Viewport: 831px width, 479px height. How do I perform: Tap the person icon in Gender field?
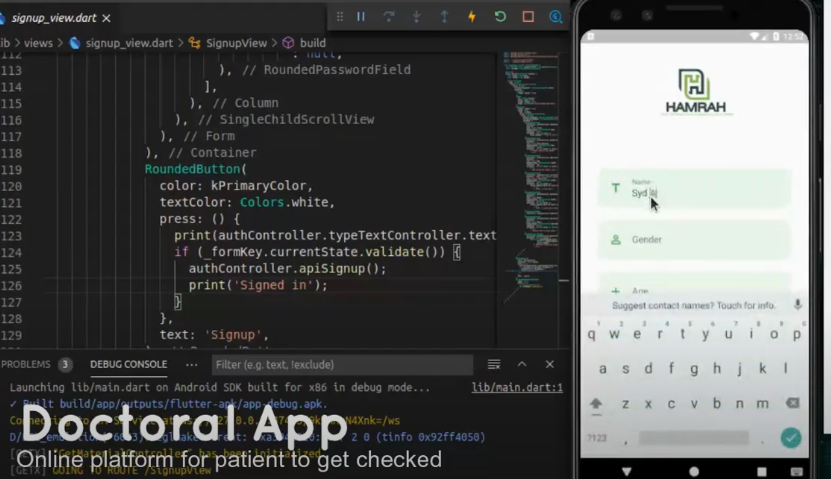click(x=616, y=240)
